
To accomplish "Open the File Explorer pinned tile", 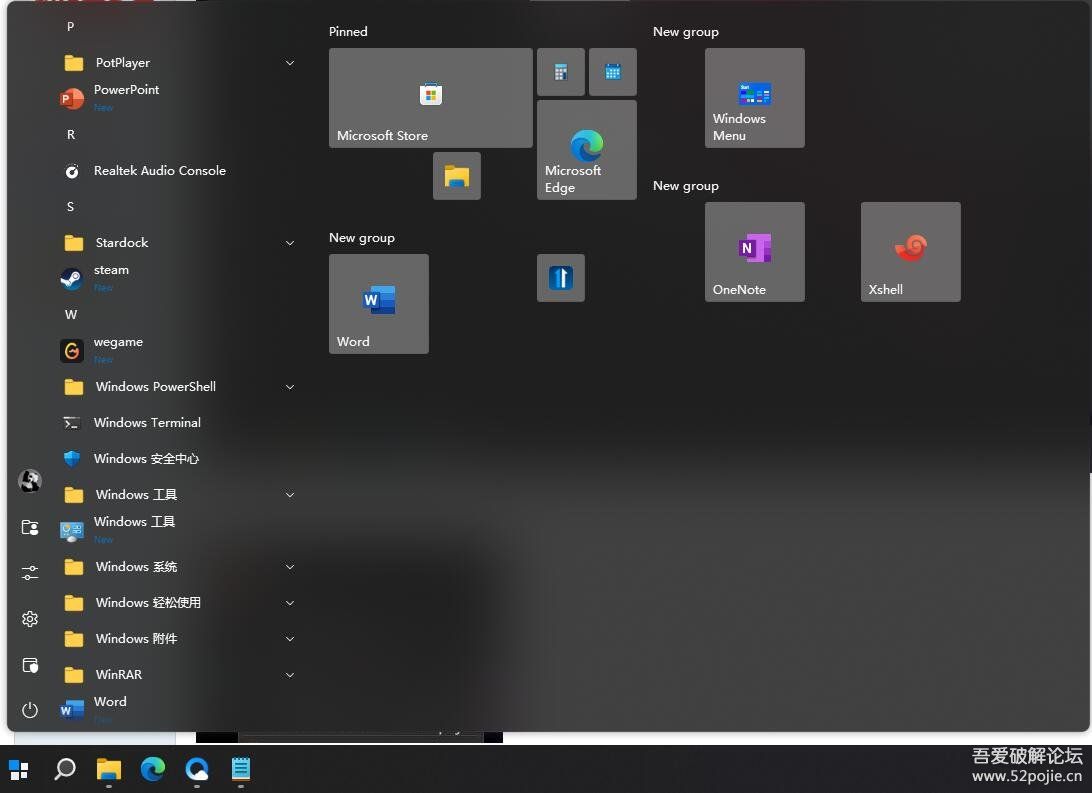I will pos(457,175).
